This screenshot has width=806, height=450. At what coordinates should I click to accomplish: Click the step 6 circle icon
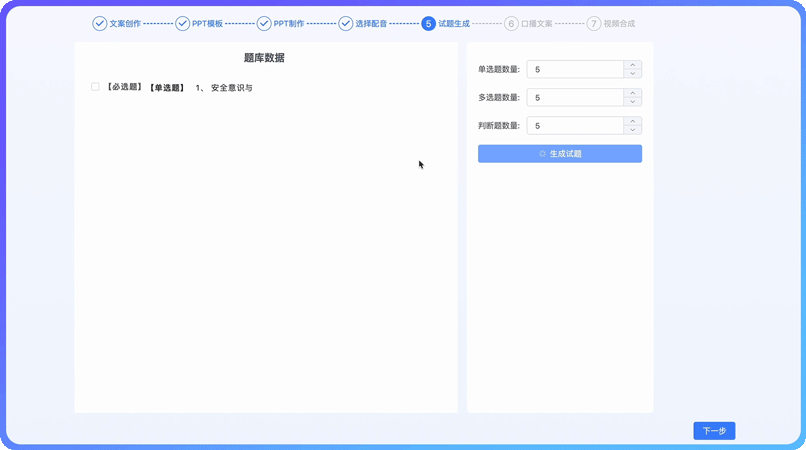pyautogui.click(x=511, y=23)
